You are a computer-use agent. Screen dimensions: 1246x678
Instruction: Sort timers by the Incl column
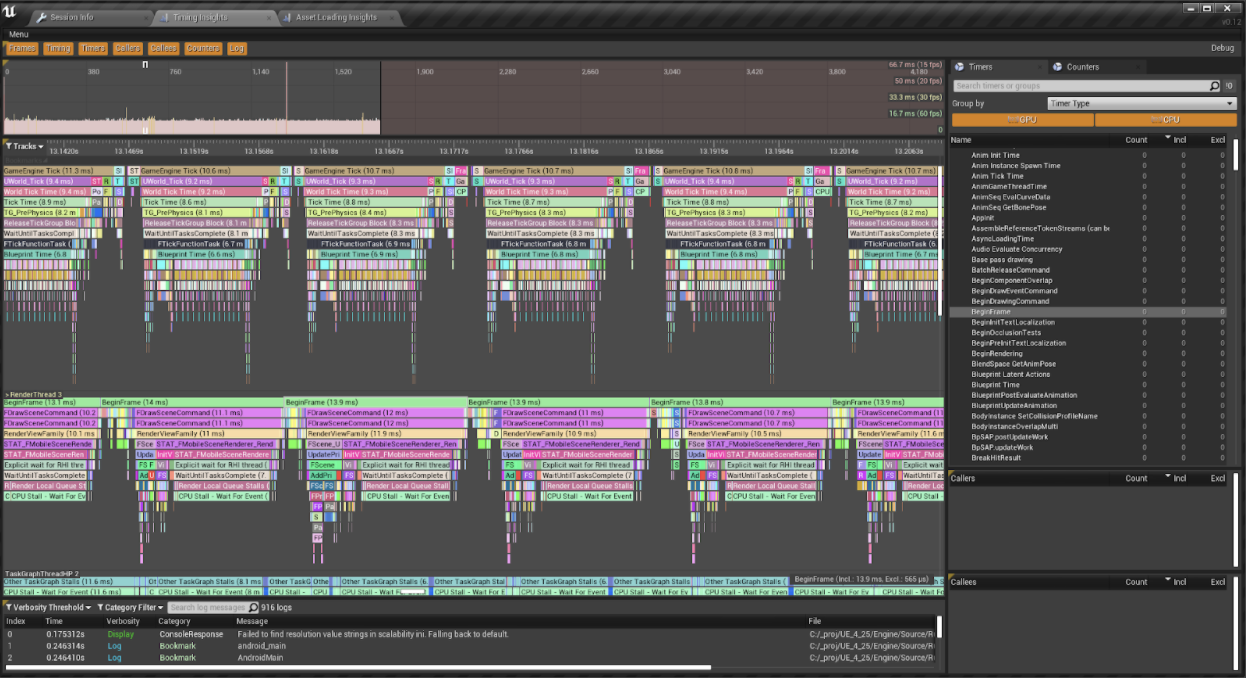(1180, 140)
